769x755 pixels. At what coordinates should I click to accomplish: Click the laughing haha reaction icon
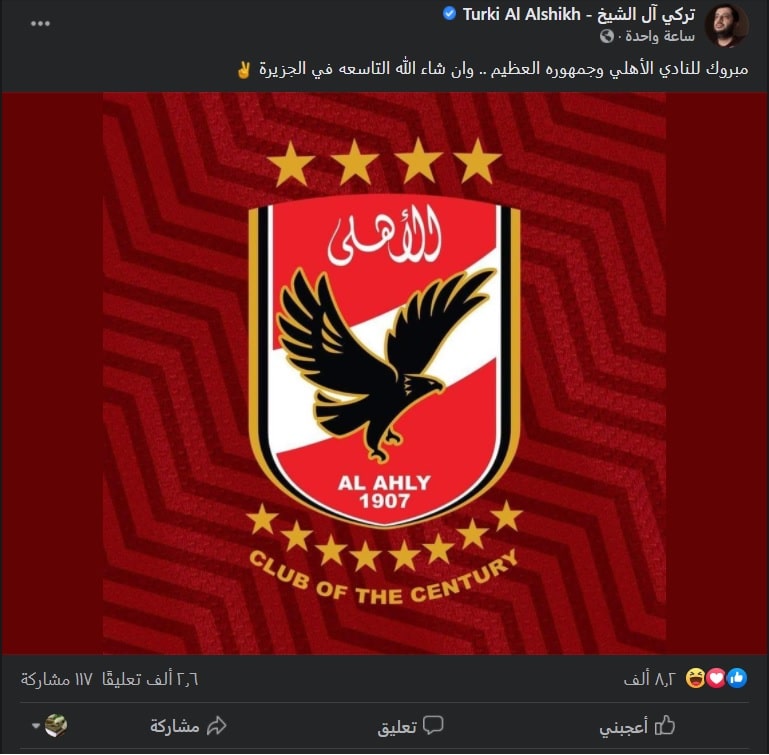pyautogui.click(x=695, y=678)
